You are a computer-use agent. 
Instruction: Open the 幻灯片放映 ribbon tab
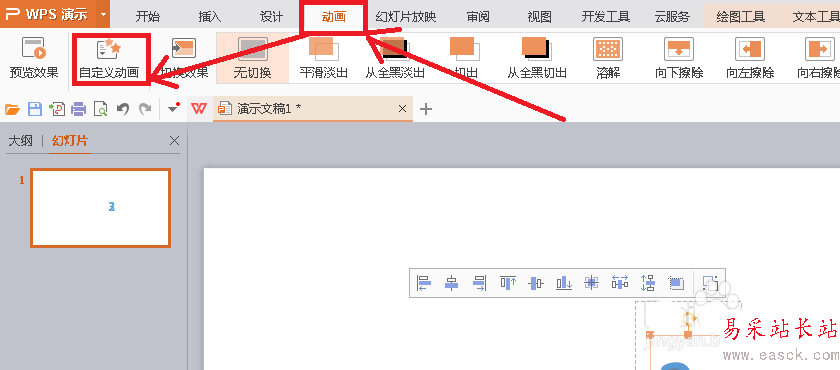(406, 17)
